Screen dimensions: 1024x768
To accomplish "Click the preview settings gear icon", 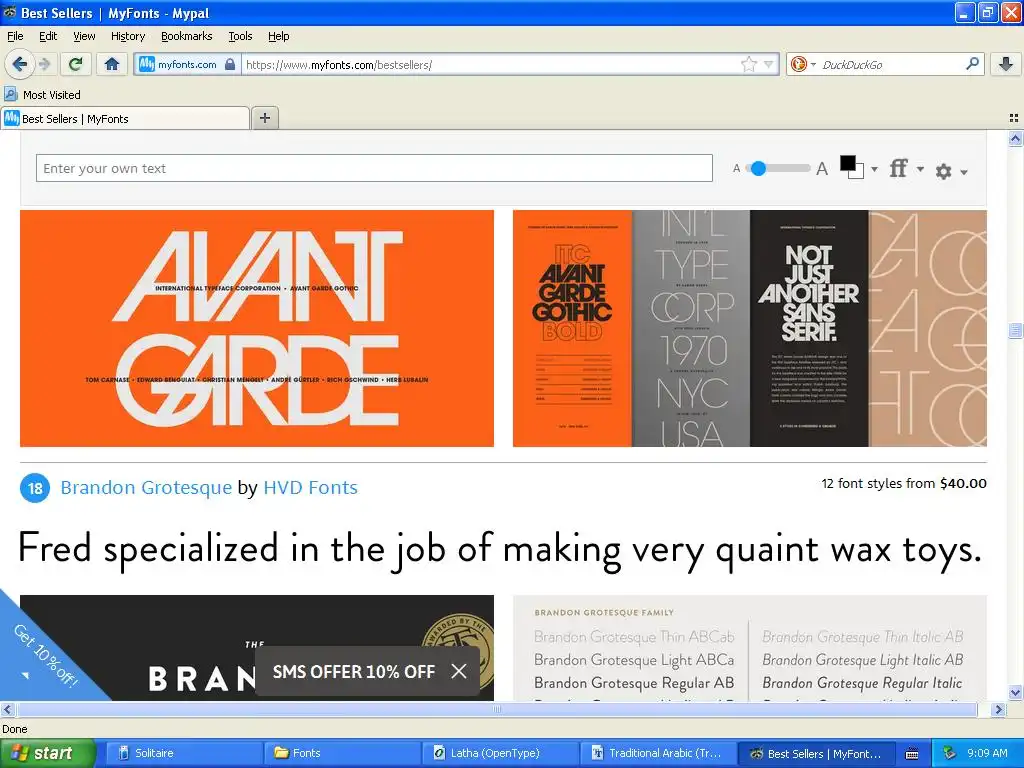I will 943,171.
